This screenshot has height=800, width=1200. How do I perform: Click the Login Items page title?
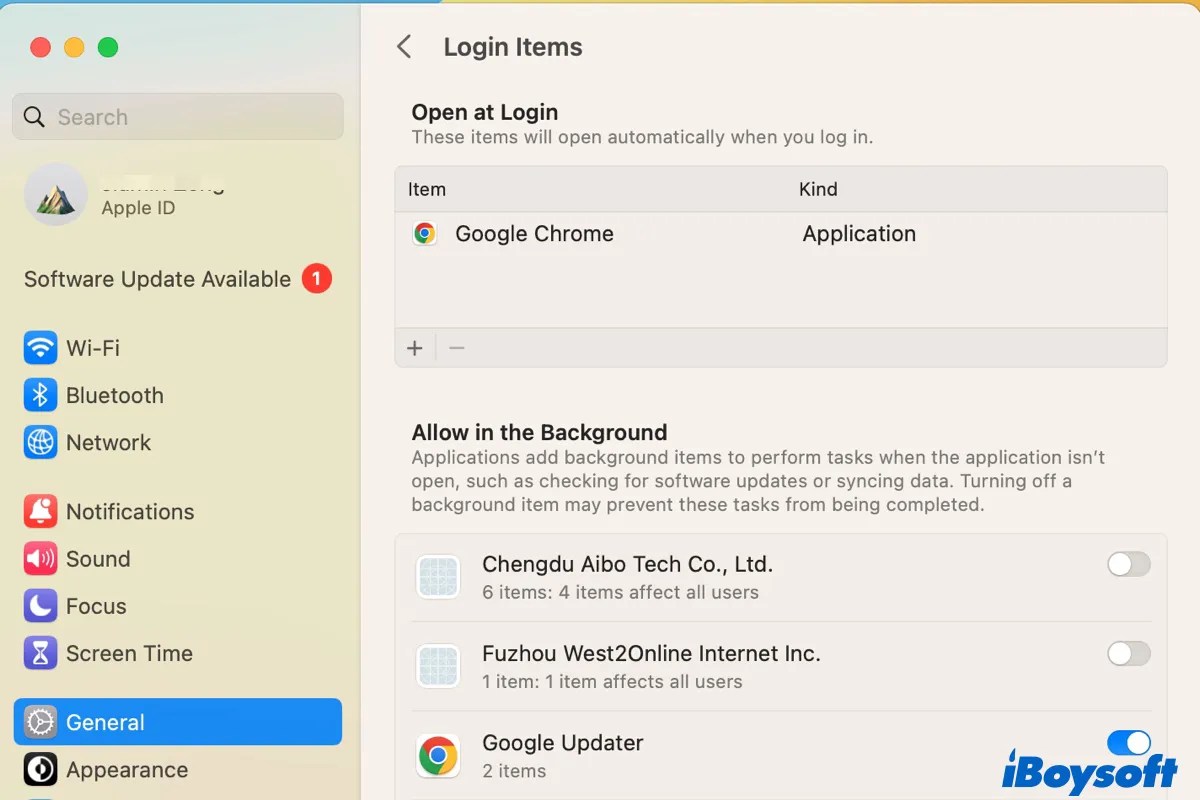[x=513, y=47]
